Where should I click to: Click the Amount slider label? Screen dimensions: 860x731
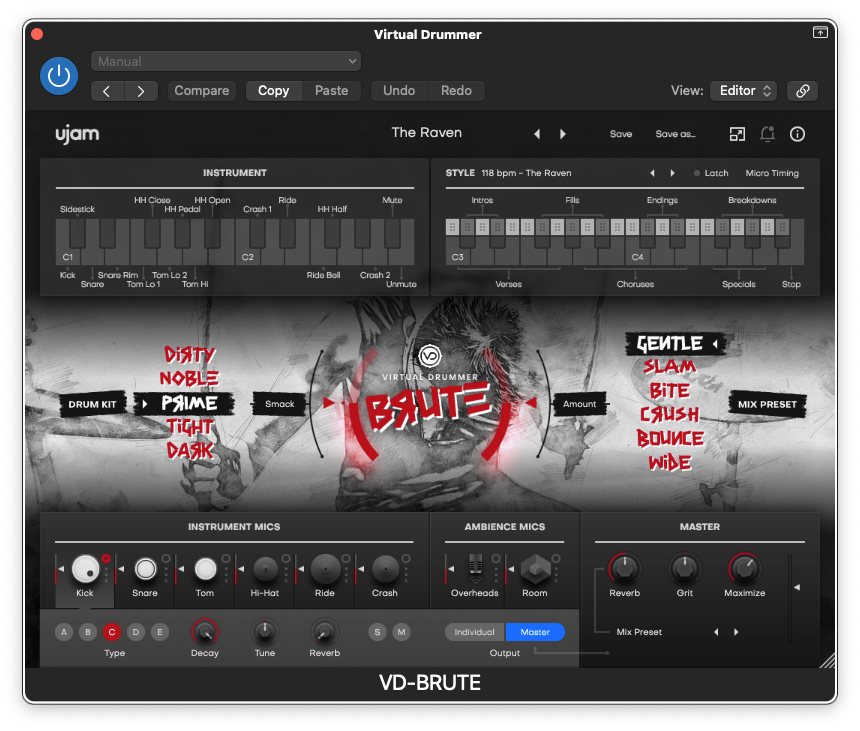click(x=579, y=404)
